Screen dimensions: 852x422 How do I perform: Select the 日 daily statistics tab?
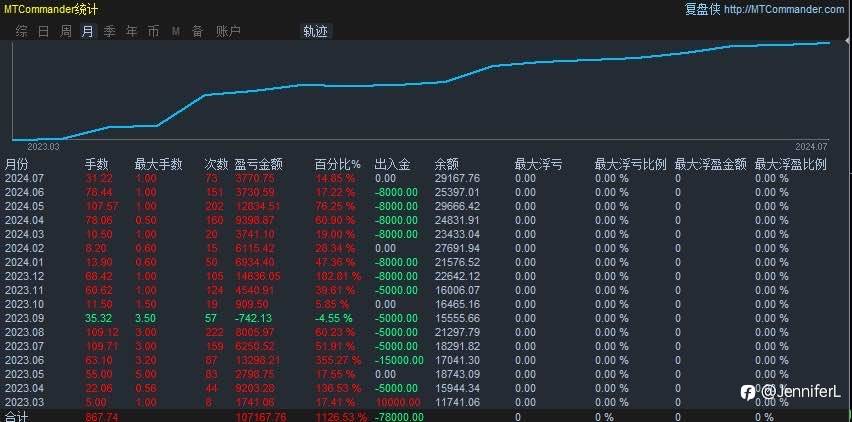43,32
